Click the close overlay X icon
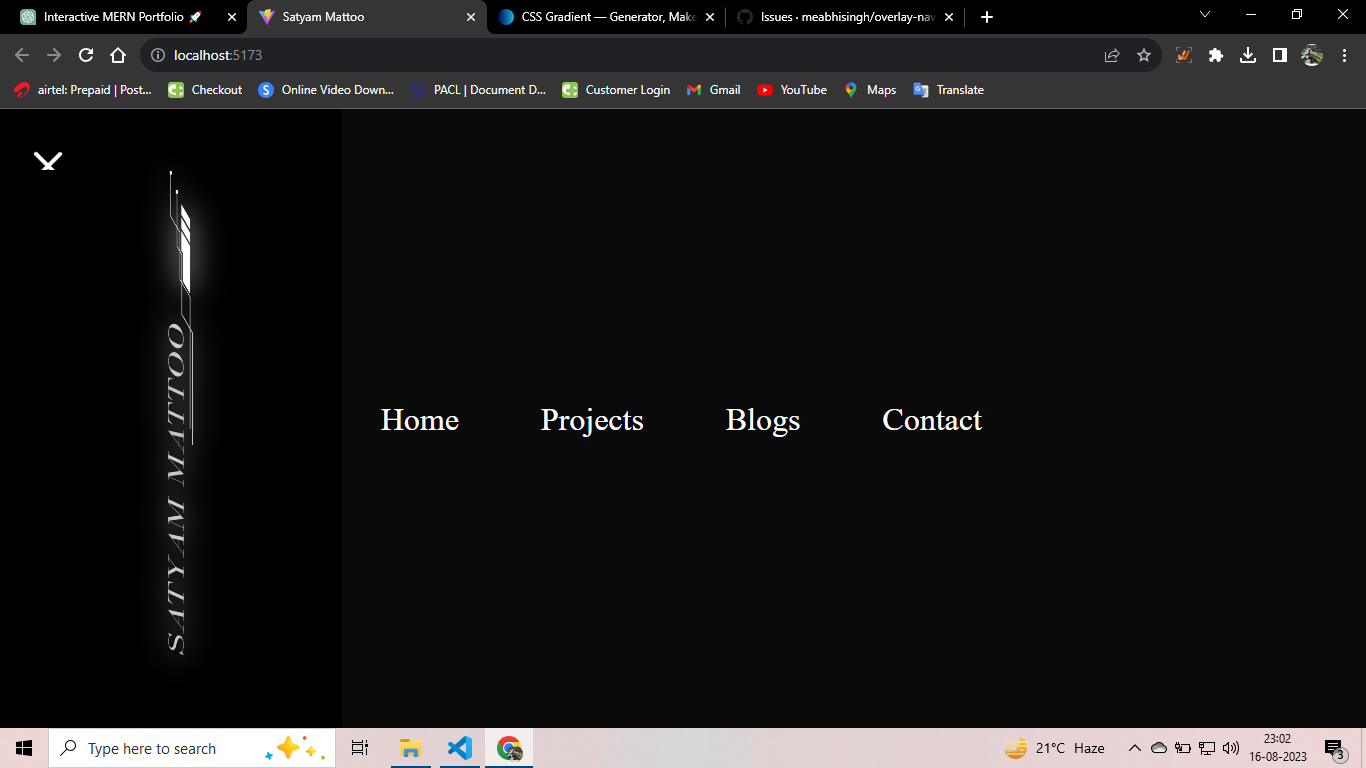This screenshot has width=1366, height=768. click(x=47, y=161)
